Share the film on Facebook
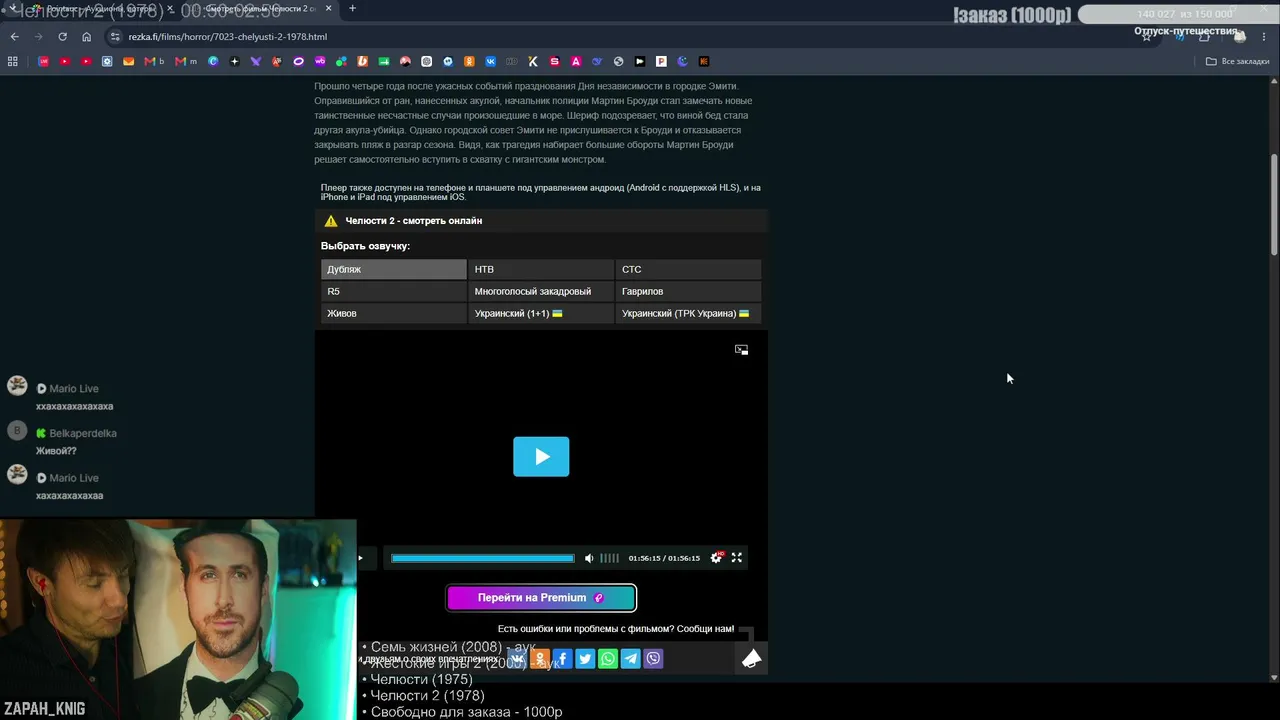Viewport: 1280px width, 720px height. tap(563, 658)
